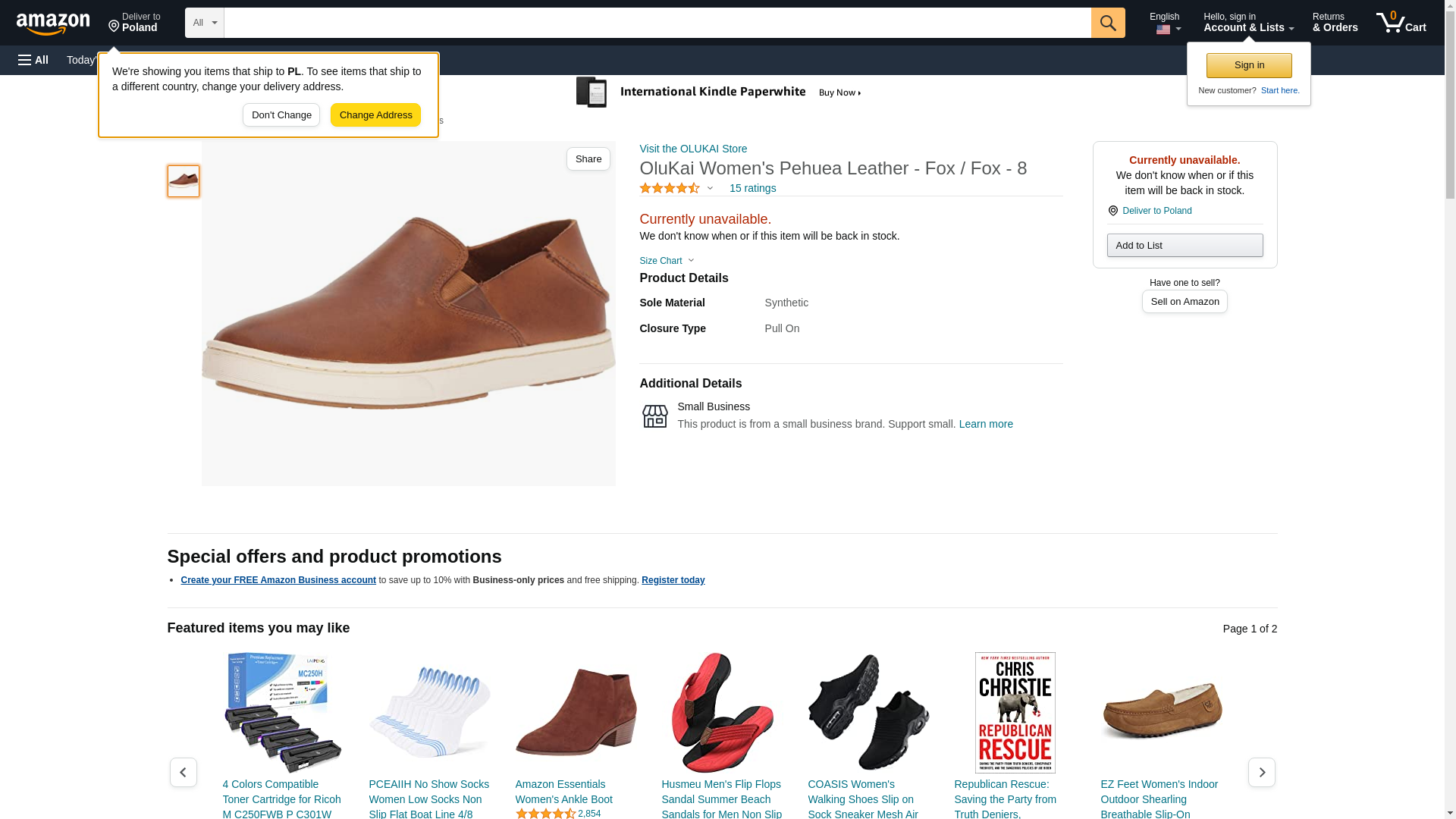Viewport: 1456px width, 819px height.
Task: Click the Share button on image
Action: (x=588, y=158)
